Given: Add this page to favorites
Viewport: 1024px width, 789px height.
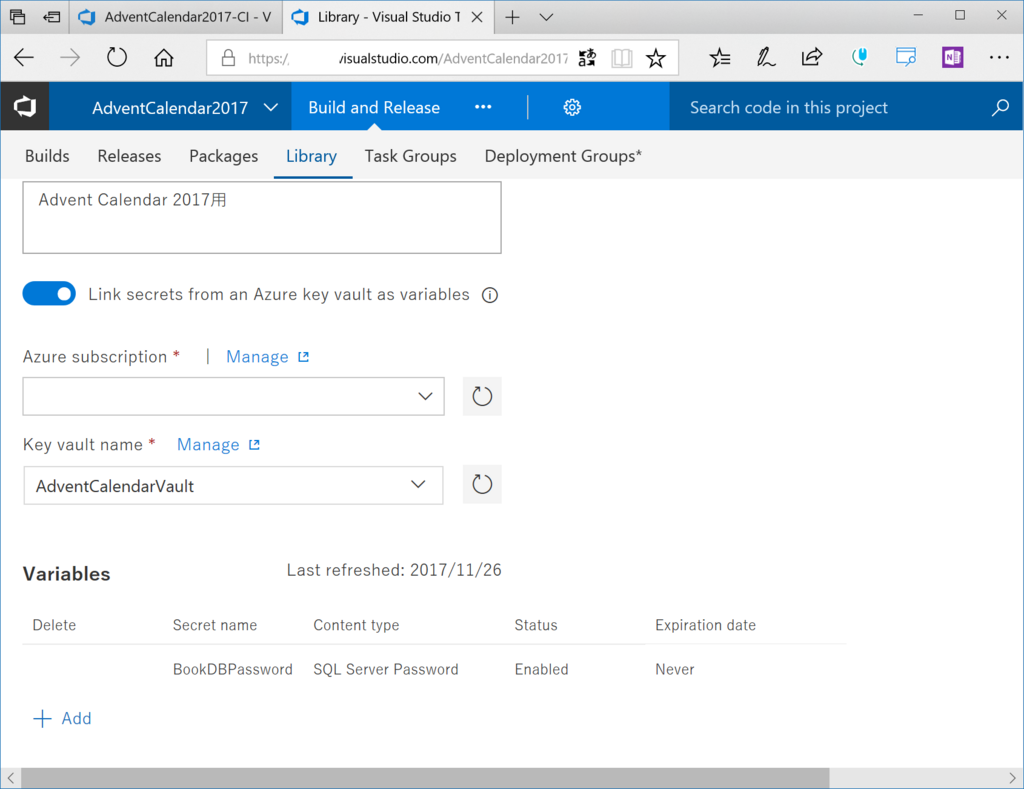Looking at the screenshot, I should (x=656, y=58).
